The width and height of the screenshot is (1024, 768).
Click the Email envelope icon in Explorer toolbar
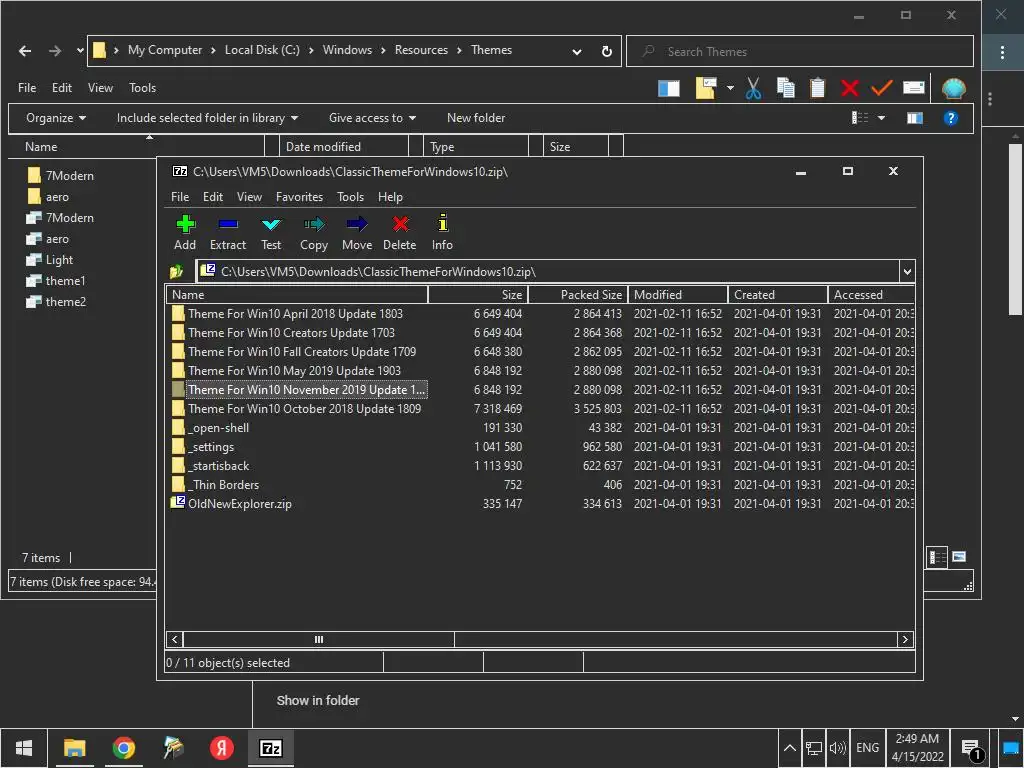tap(914, 88)
